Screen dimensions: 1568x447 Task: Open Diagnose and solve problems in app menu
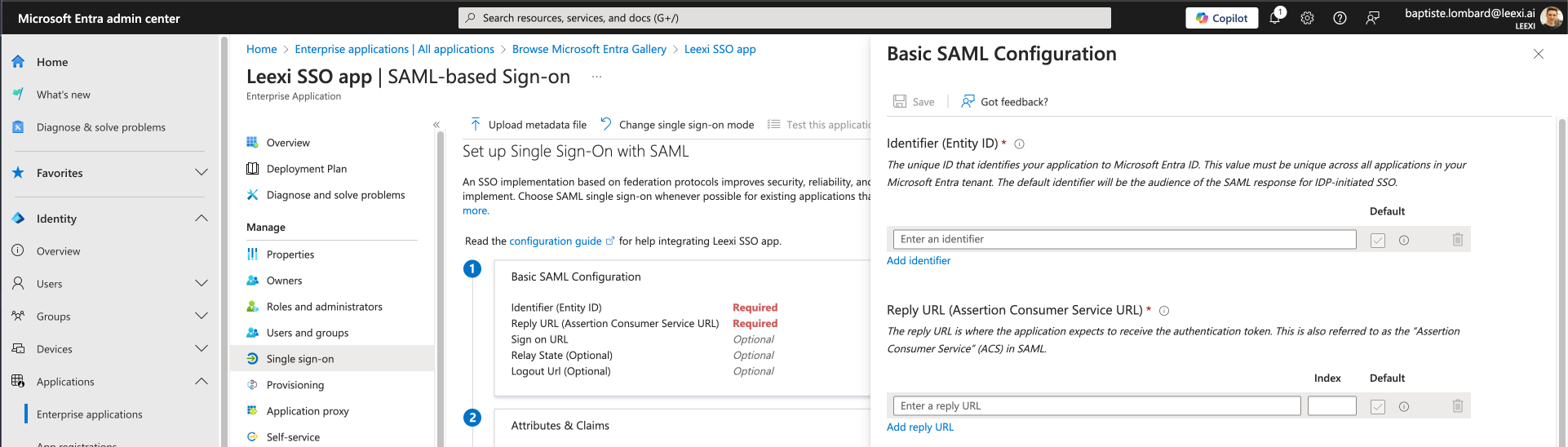335,195
